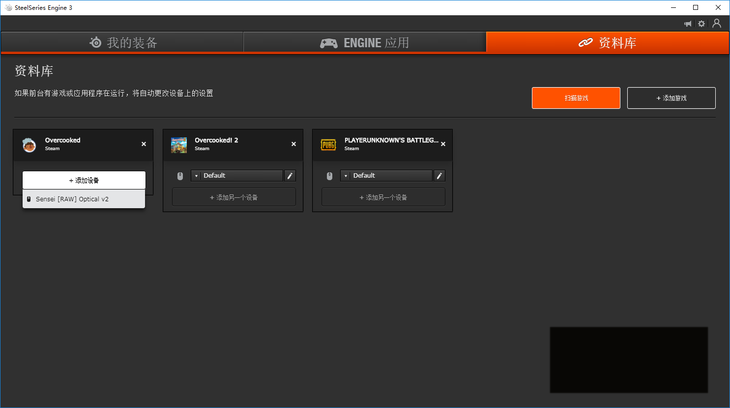Open Default config dropdown for Overcooked! 2
730x408 pixels.
[237, 176]
